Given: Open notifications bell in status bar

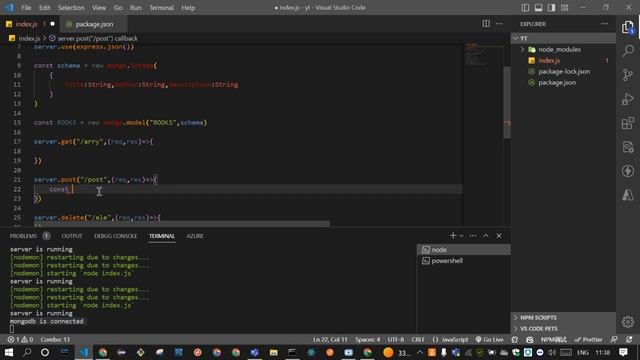Looking at the screenshot, I should click(629, 340).
